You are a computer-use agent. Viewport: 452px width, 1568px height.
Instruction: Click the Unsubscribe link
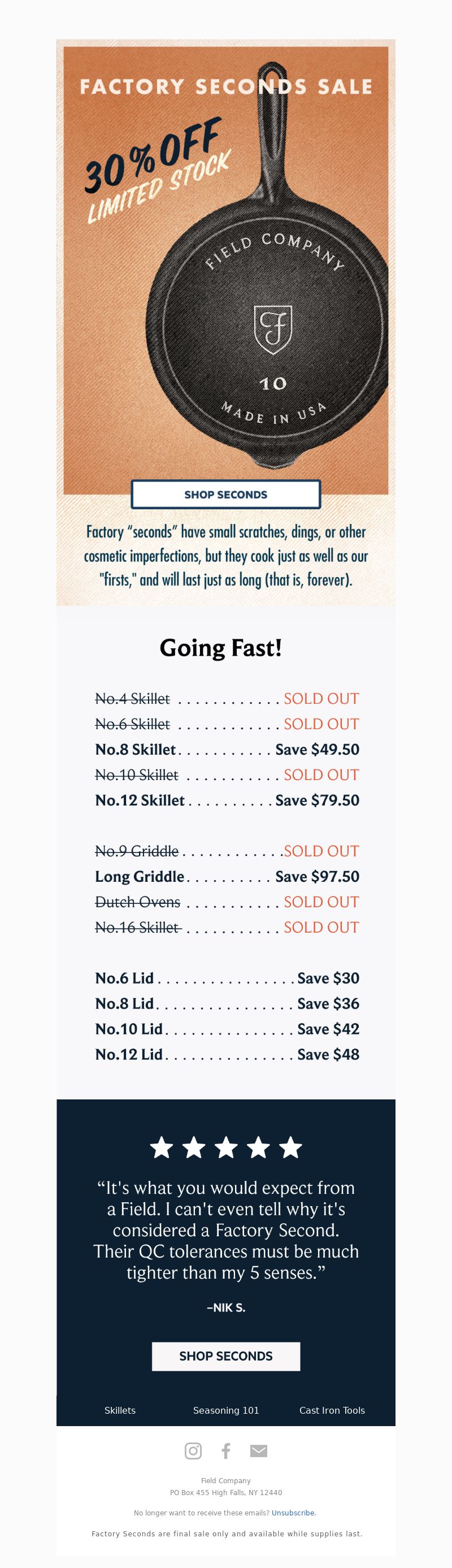tap(293, 1513)
